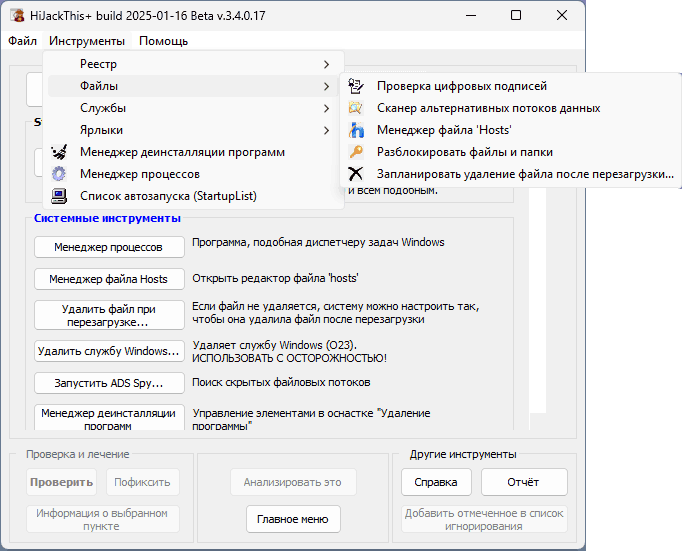Click the Главное меню button
Viewport: 682px width, 551px height.
293,519
